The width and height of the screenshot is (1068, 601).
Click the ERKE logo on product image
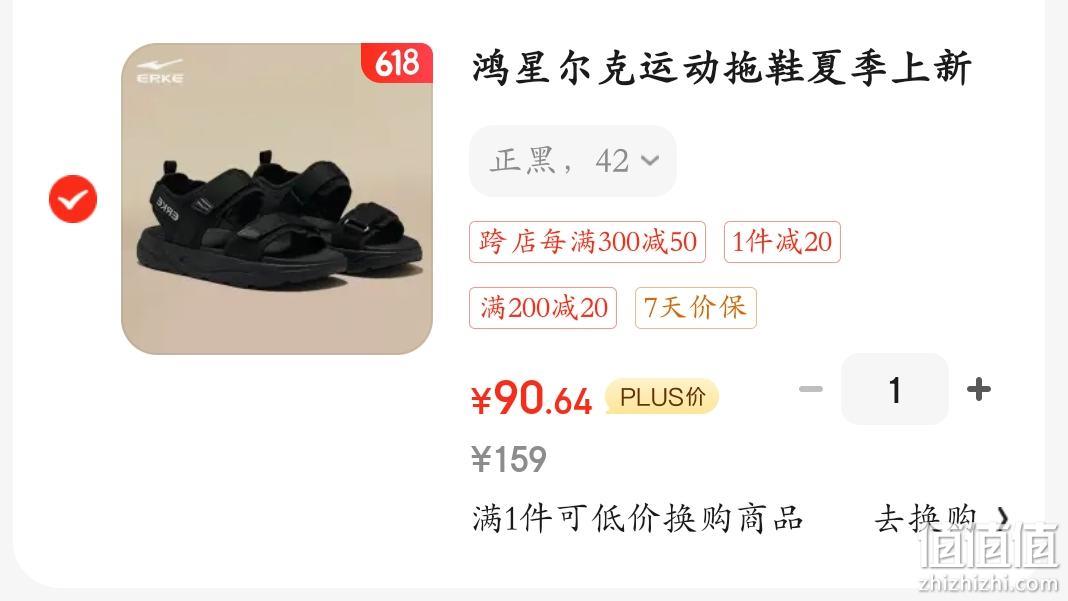click(160, 71)
